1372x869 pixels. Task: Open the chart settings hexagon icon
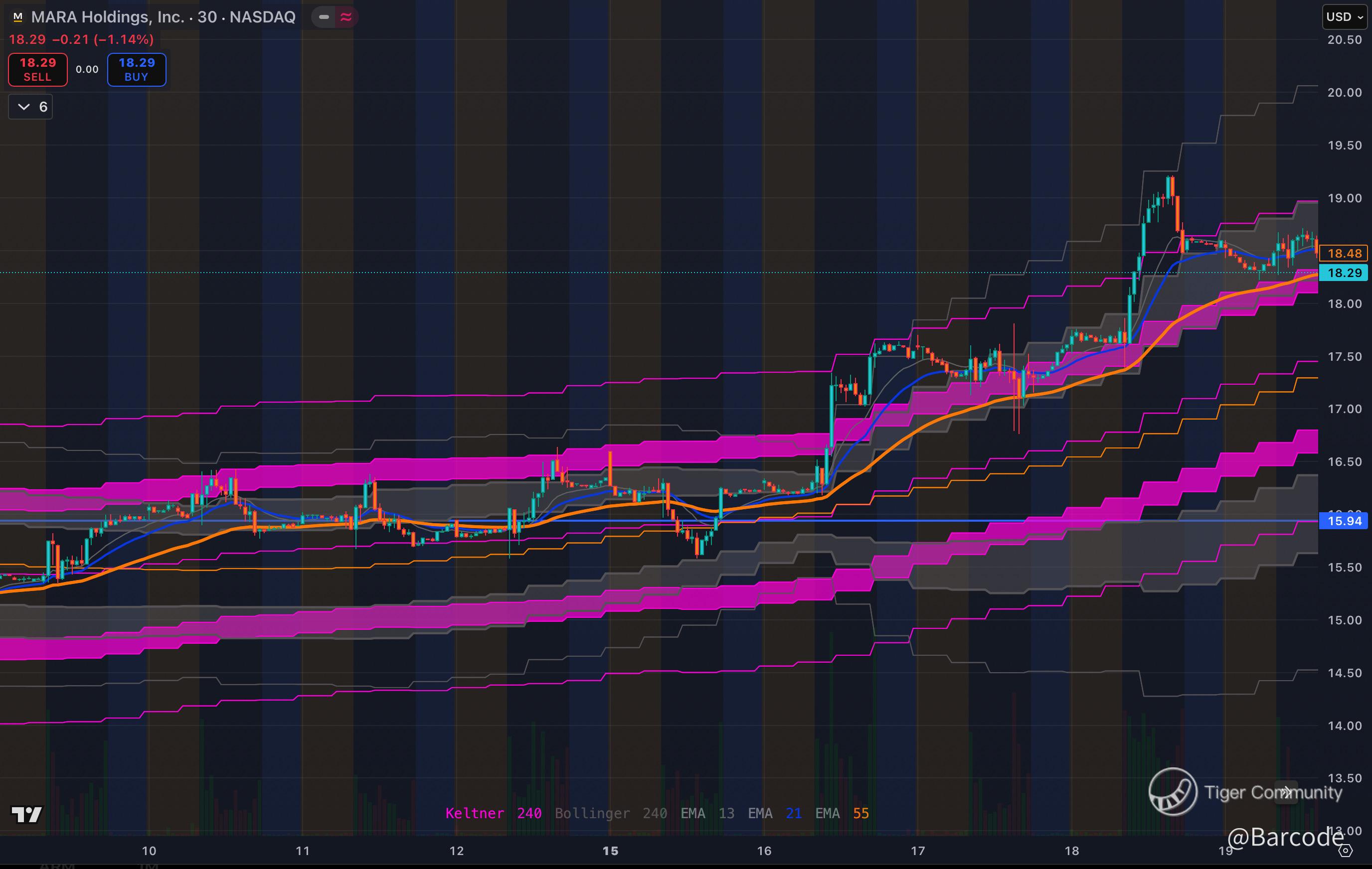(1345, 851)
